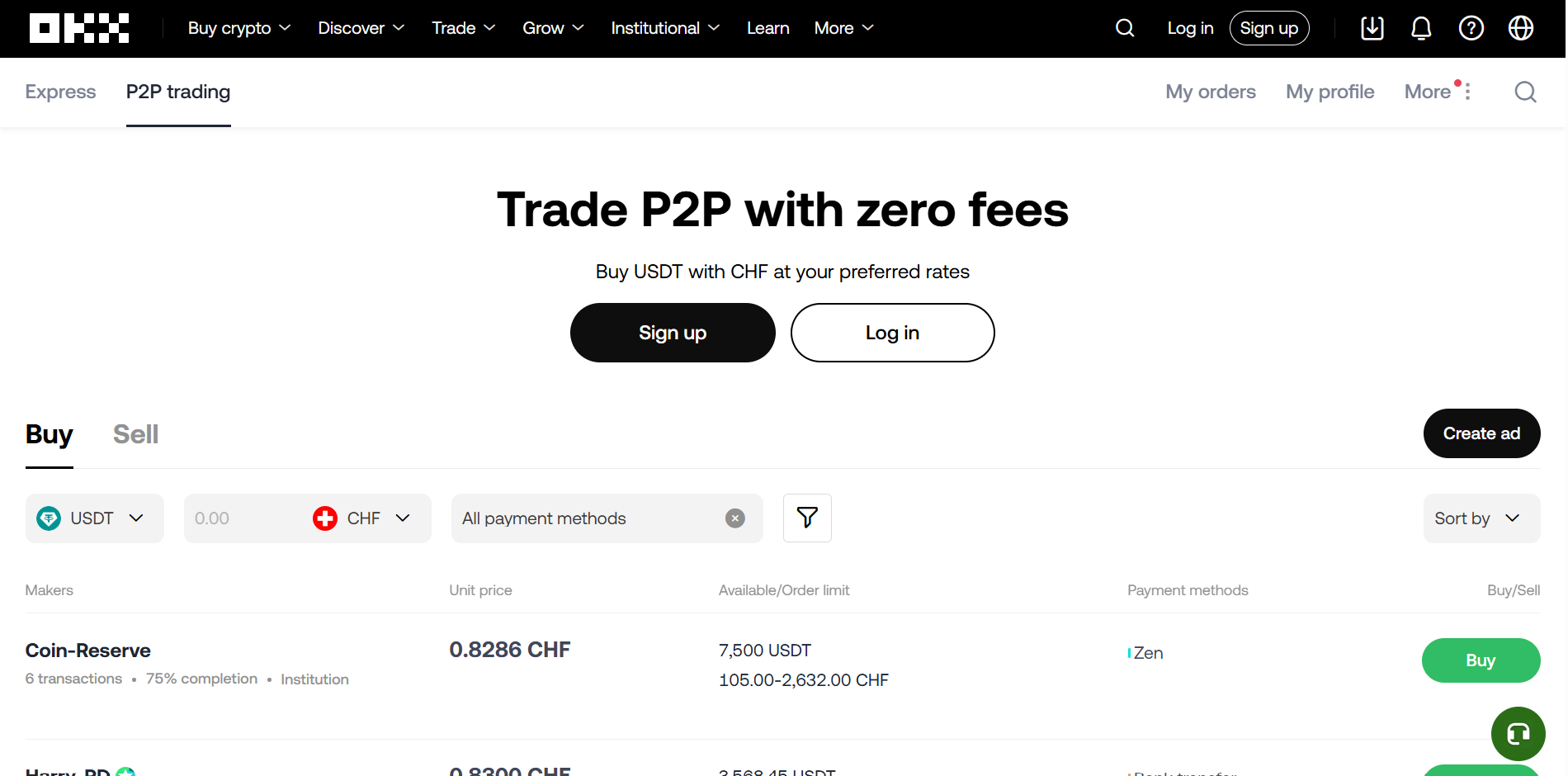This screenshot has width=1568, height=776.
Task: Open advanced filters next to payment methods
Action: pos(807,518)
